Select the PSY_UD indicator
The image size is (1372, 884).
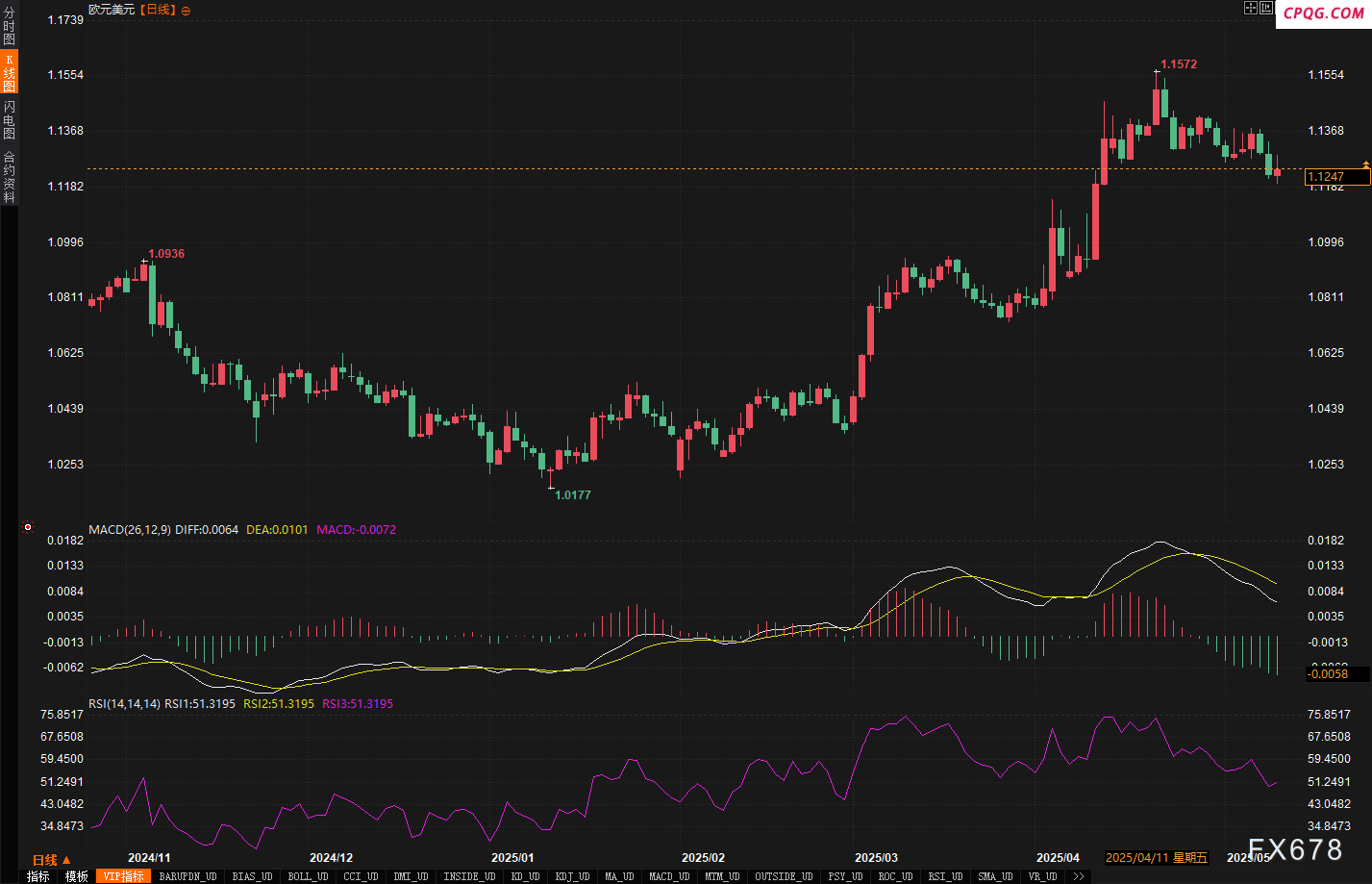click(845, 876)
